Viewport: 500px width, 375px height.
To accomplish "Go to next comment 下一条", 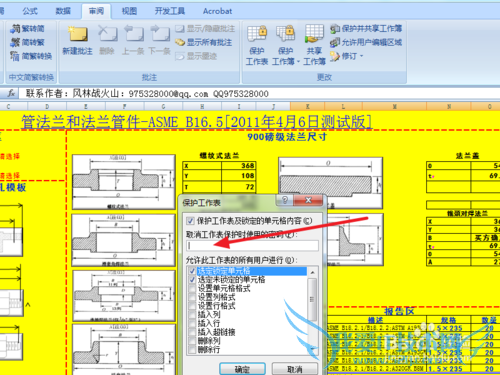I will coord(159,40).
